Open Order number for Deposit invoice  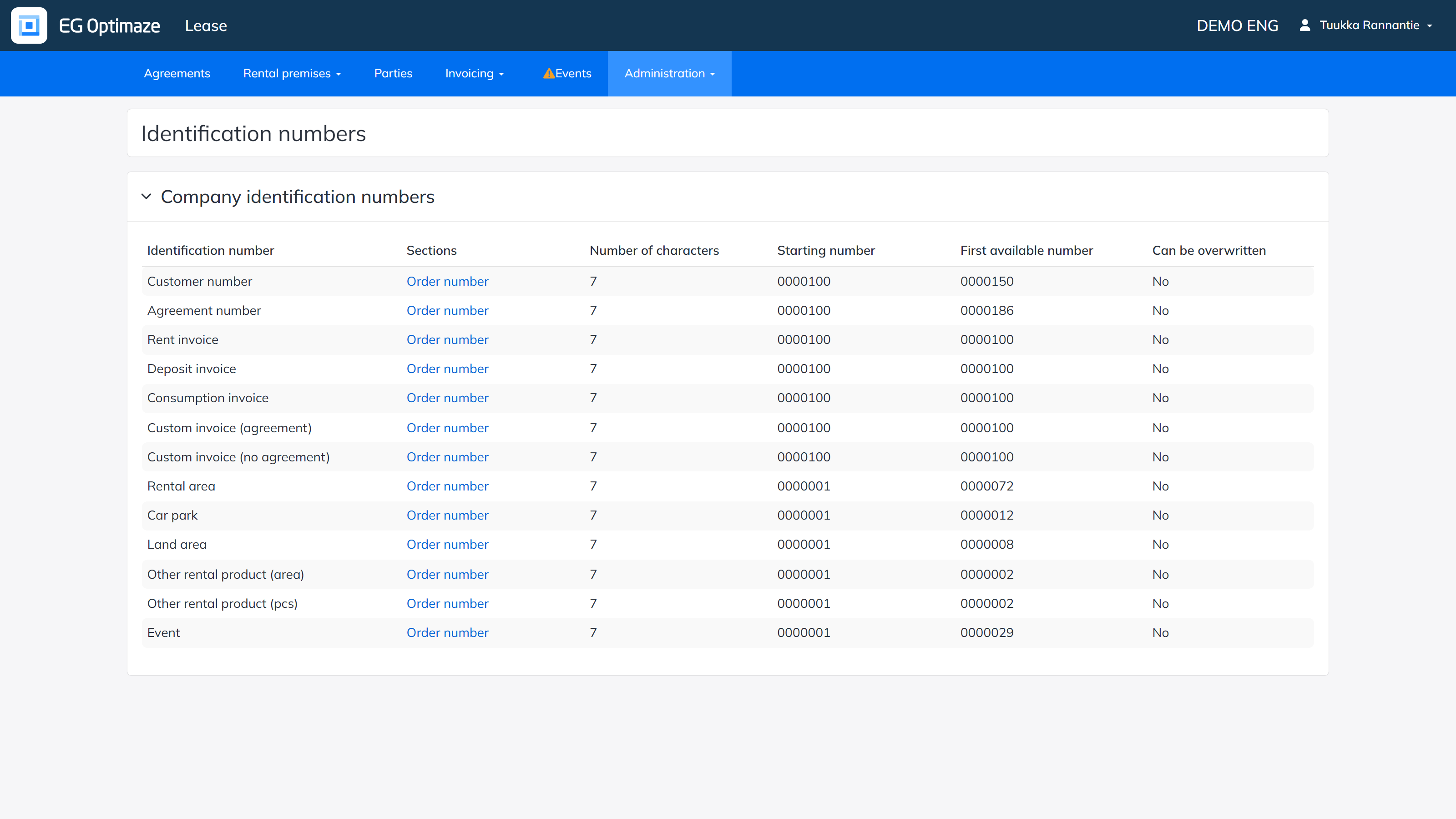447,369
